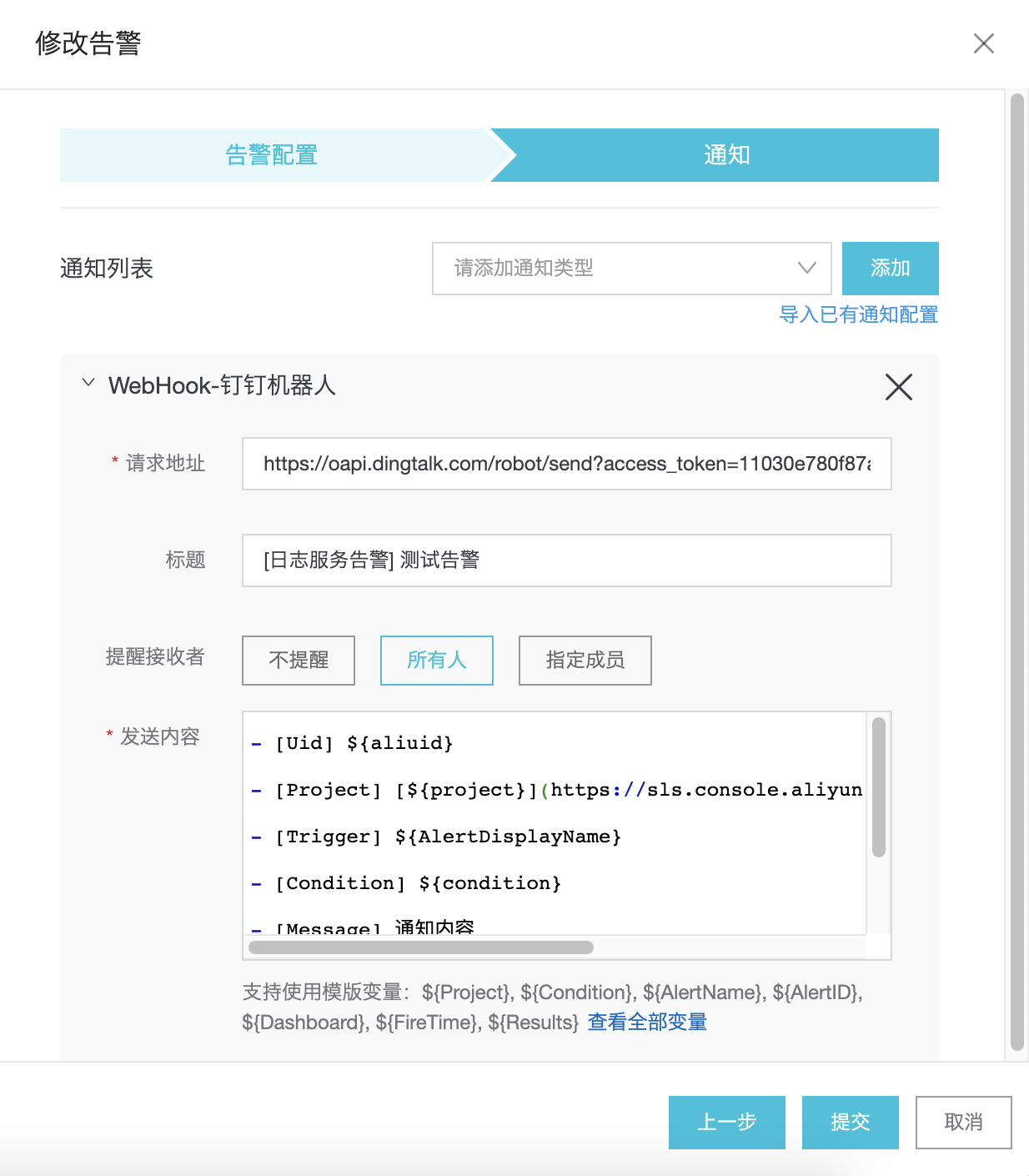Screen dimensions: 1029x1176
Task: Click the 请求地址 URL input field
Action: (x=566, y=464)
